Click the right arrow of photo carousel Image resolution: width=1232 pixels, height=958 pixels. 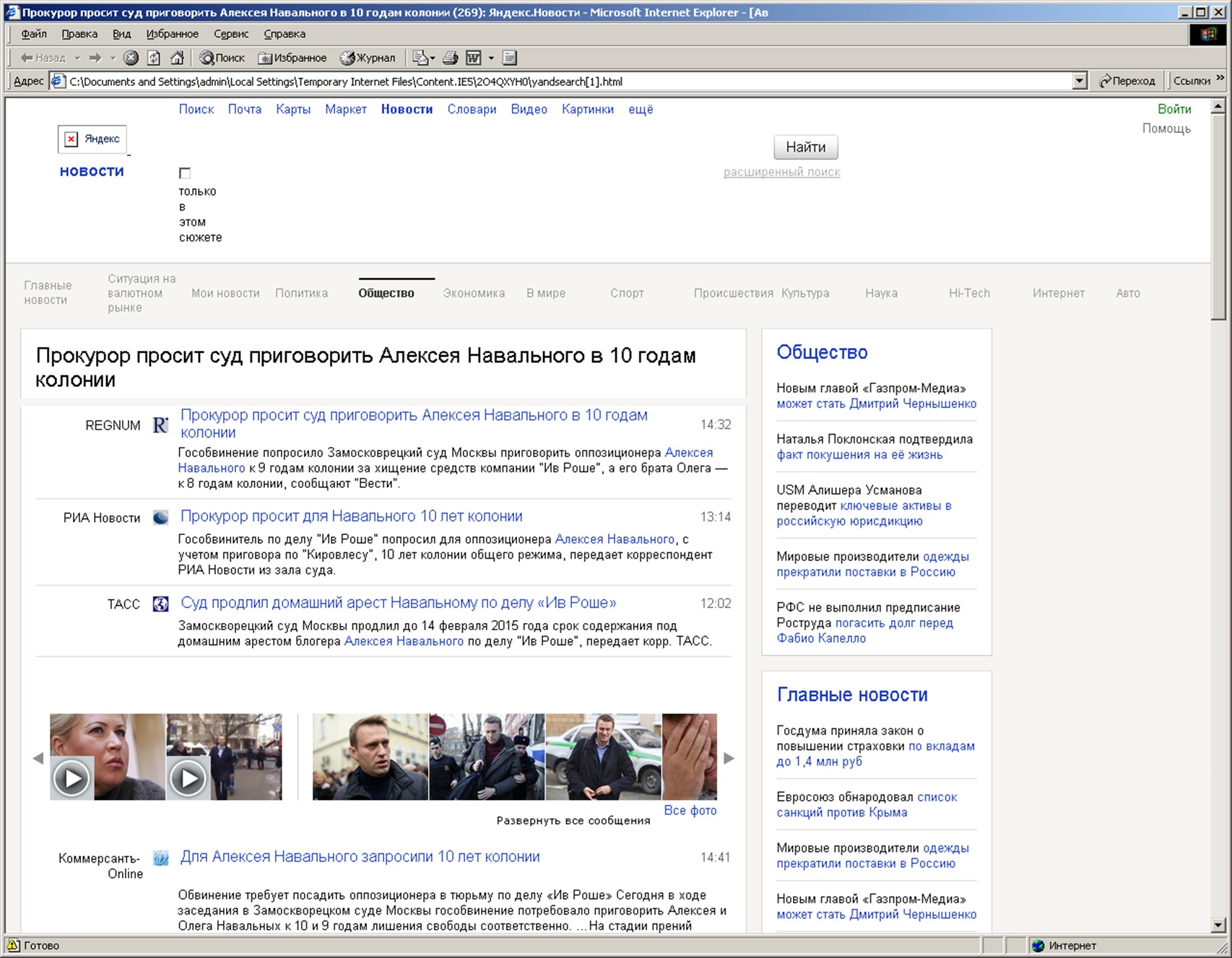coord(729,758)
